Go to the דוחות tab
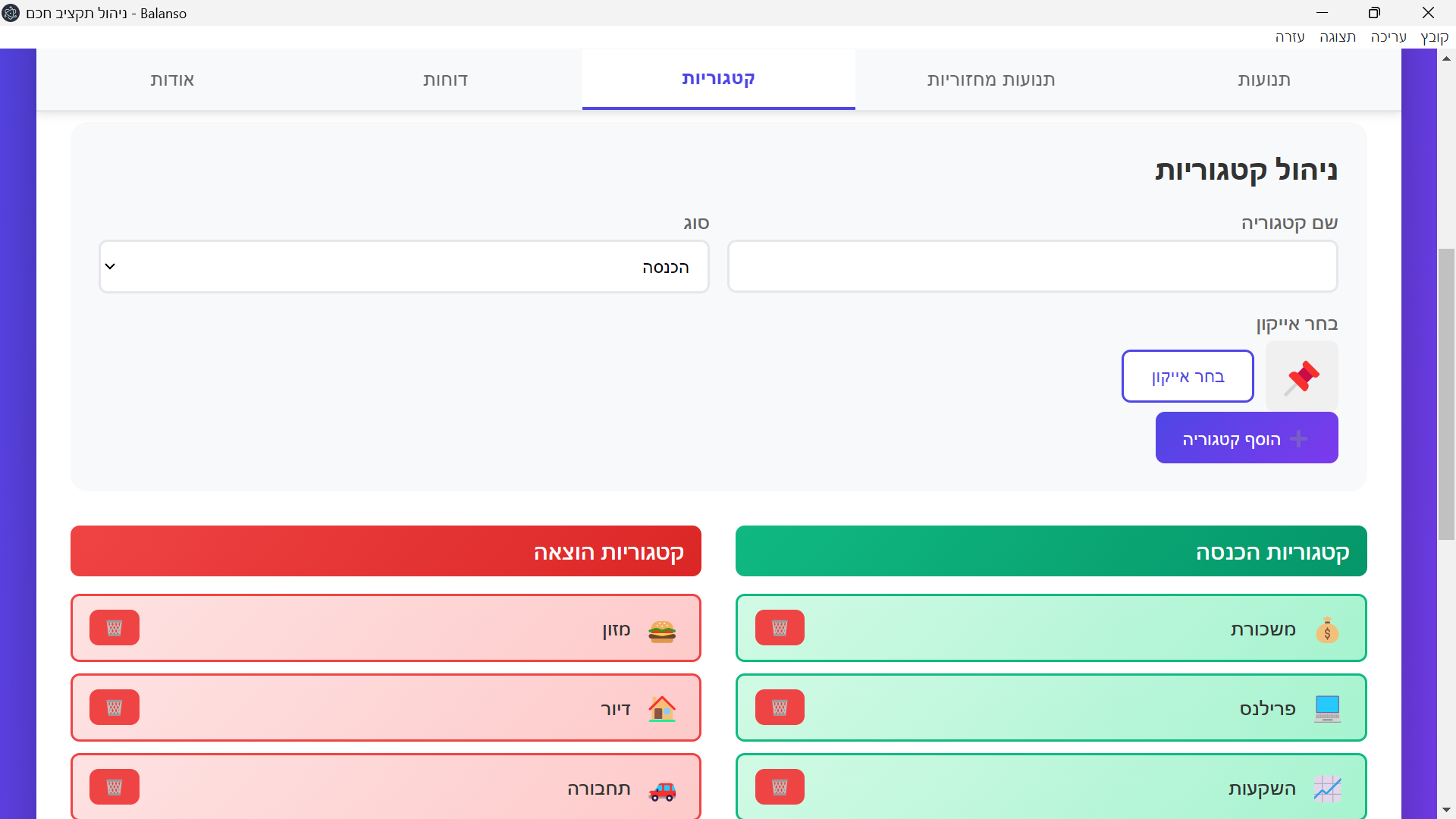 [445, 80]
